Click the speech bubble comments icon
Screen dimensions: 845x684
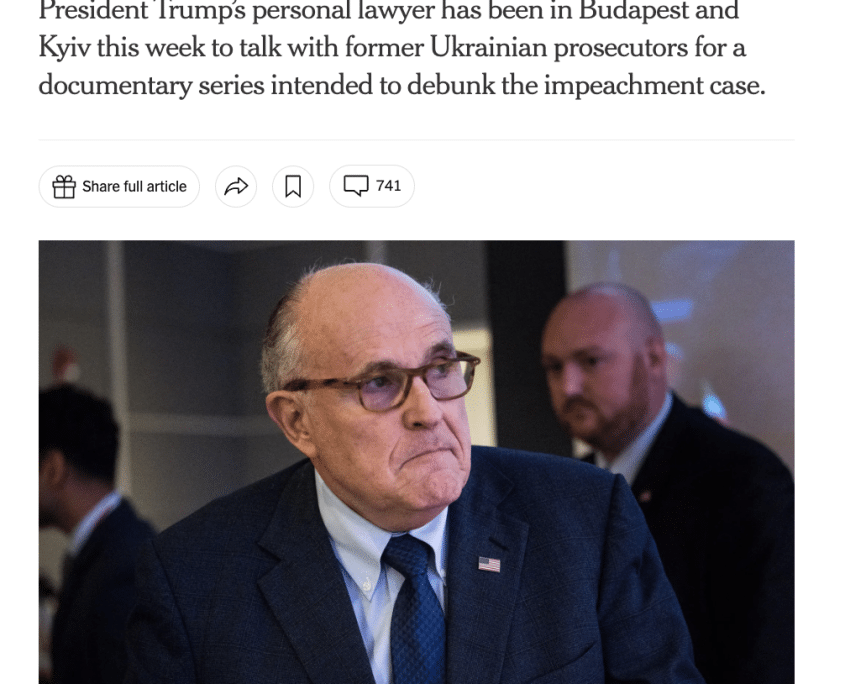coord(356,186)
